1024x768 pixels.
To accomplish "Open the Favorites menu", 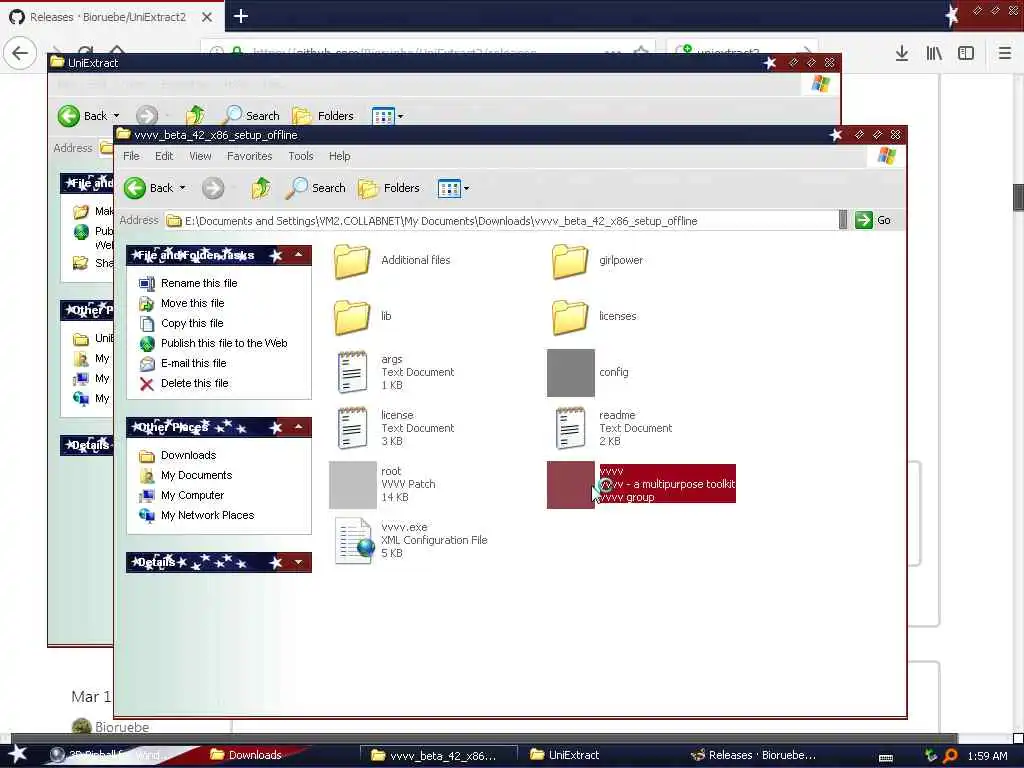I will coord(249,156).
